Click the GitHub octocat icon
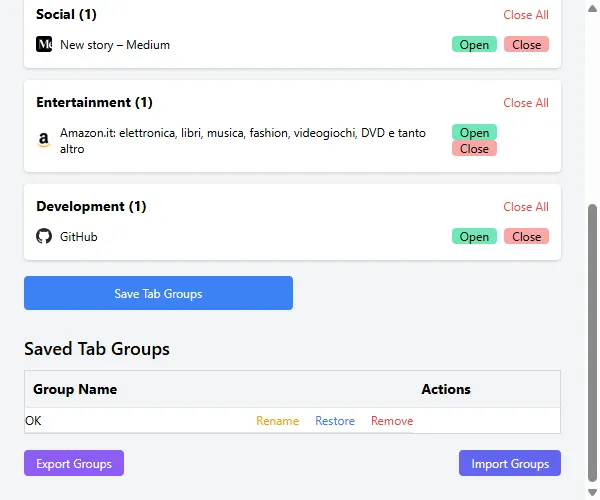 coord(44,237)
